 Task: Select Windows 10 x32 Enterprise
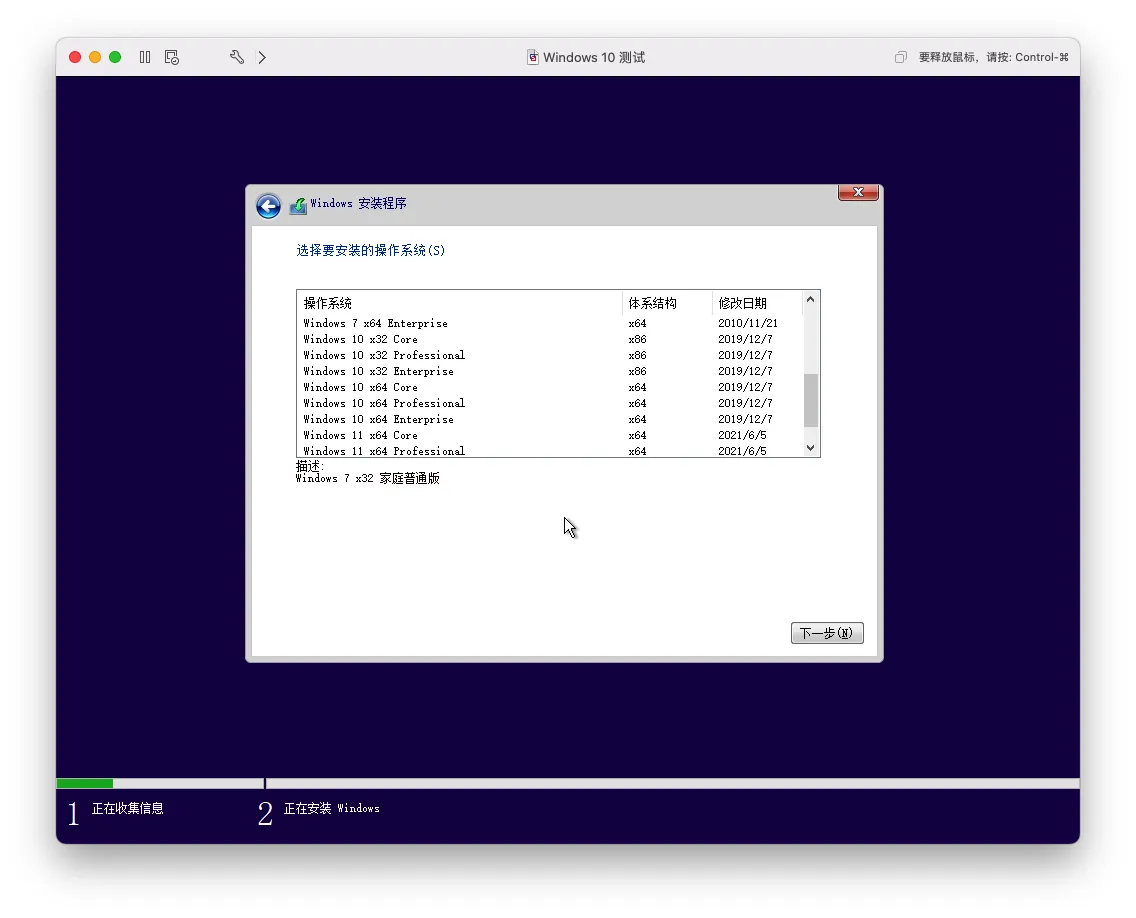point(550,371)
